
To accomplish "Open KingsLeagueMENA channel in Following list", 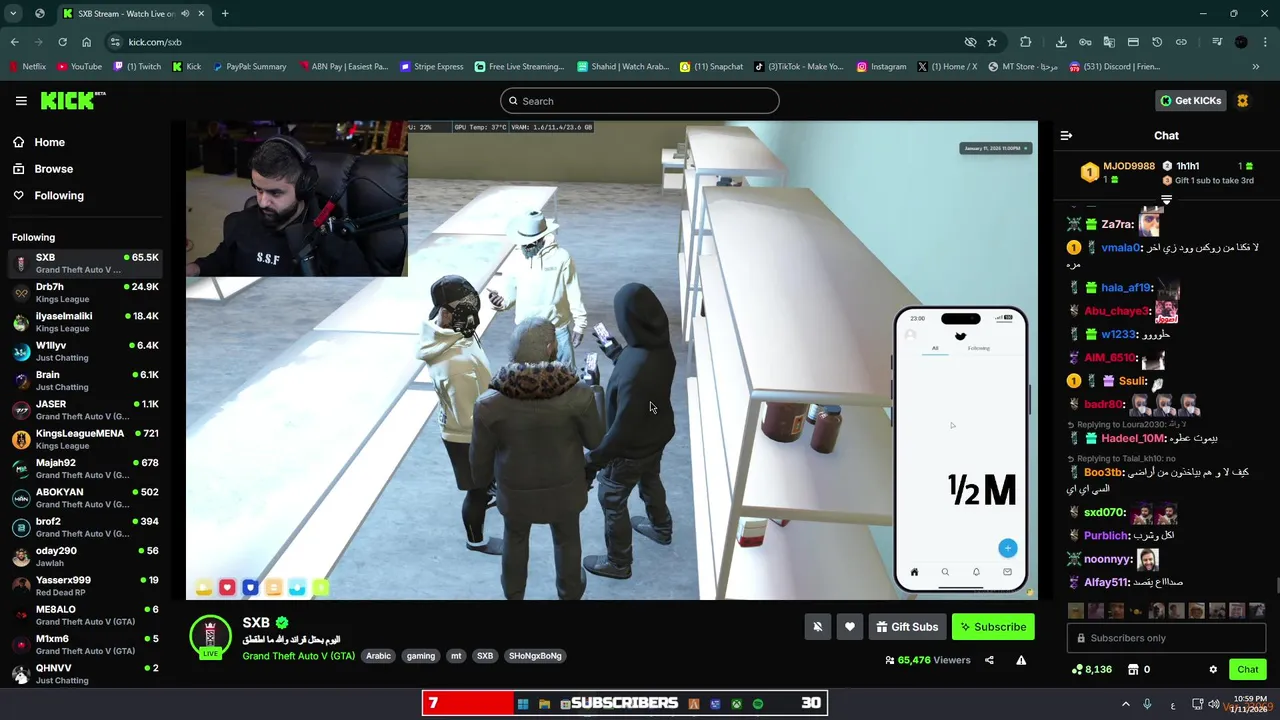I will tap(85, 439).
